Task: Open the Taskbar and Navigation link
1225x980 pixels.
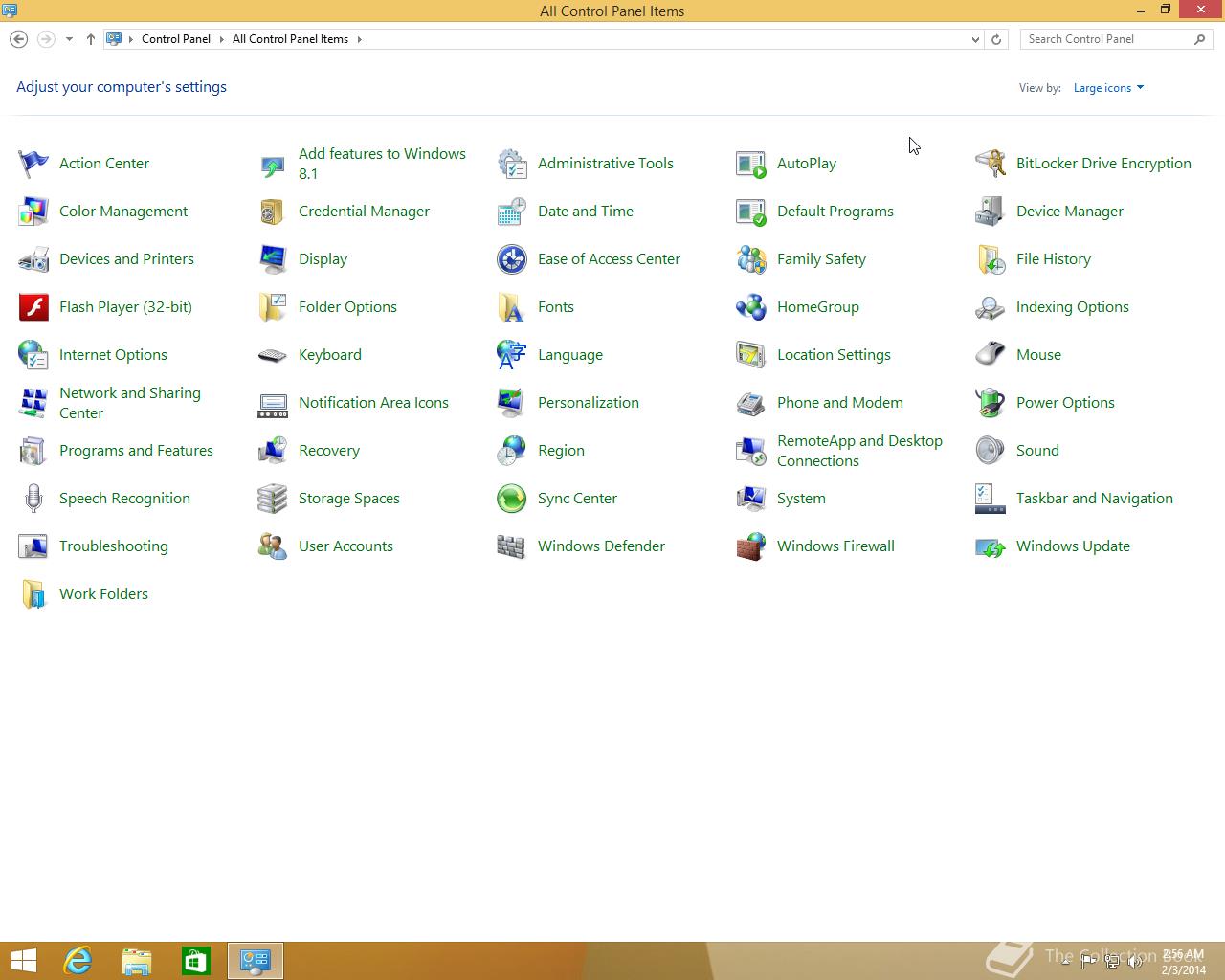Action: (1095, 499)
